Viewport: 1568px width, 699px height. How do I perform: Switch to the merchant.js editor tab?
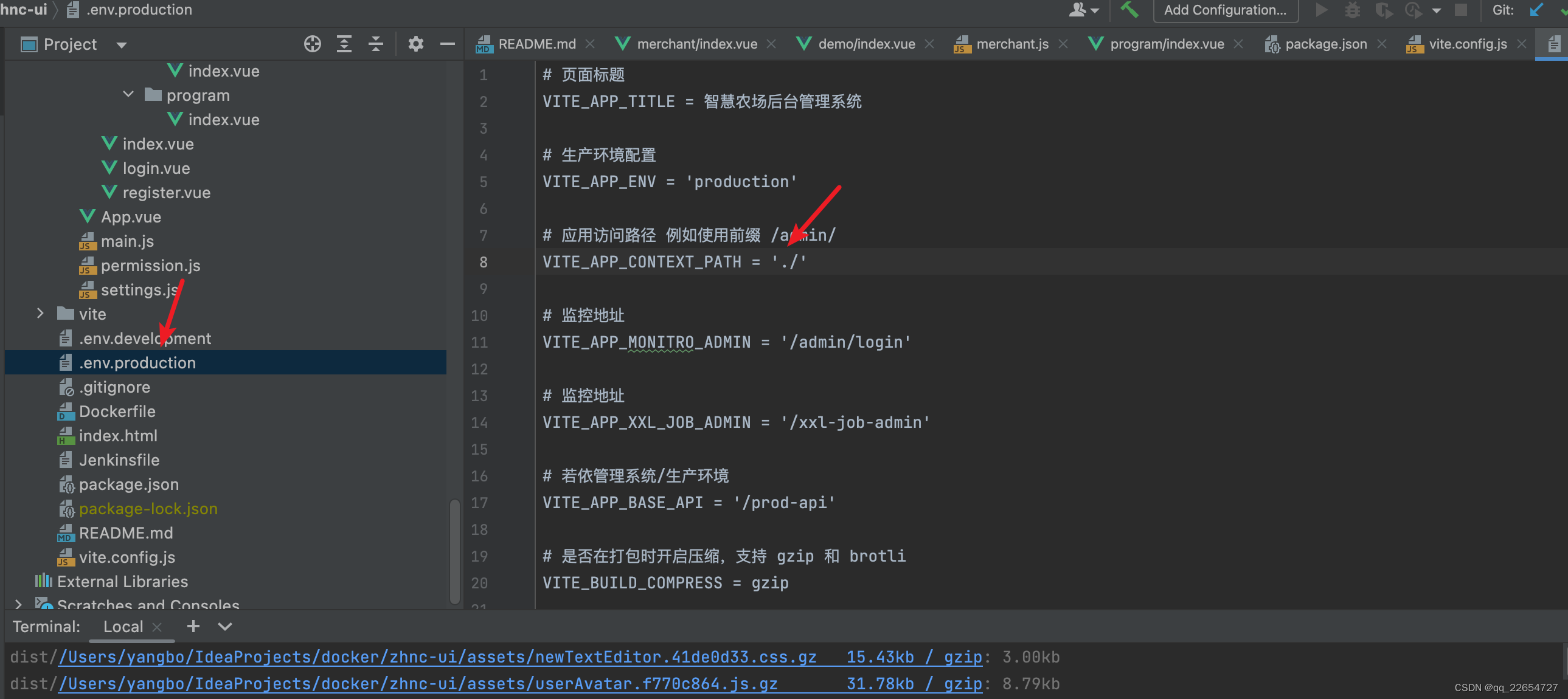pyautogui.click(x=1011, y=44)
